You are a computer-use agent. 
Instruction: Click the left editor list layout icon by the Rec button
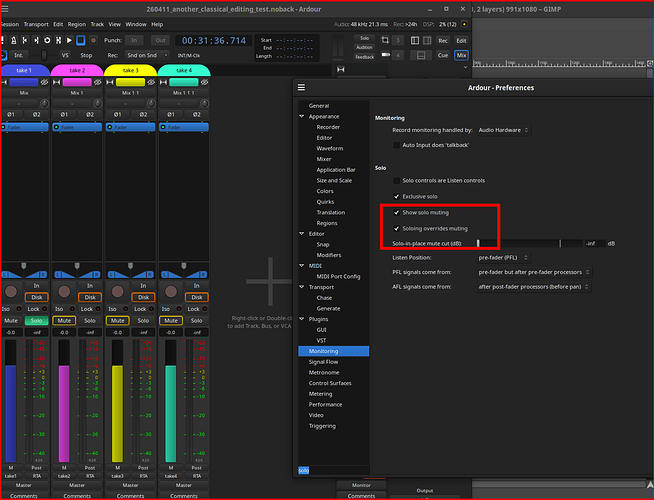click(415, 40)
